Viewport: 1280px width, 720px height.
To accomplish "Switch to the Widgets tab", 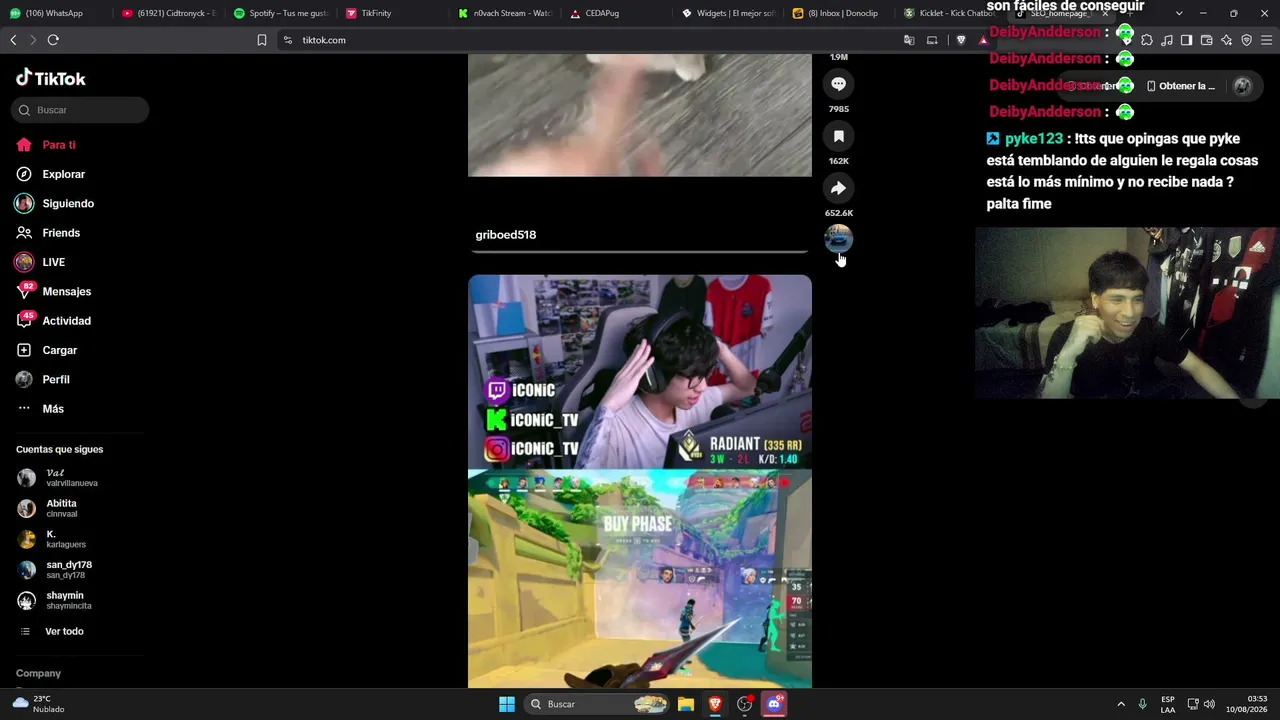I will 728,13.
